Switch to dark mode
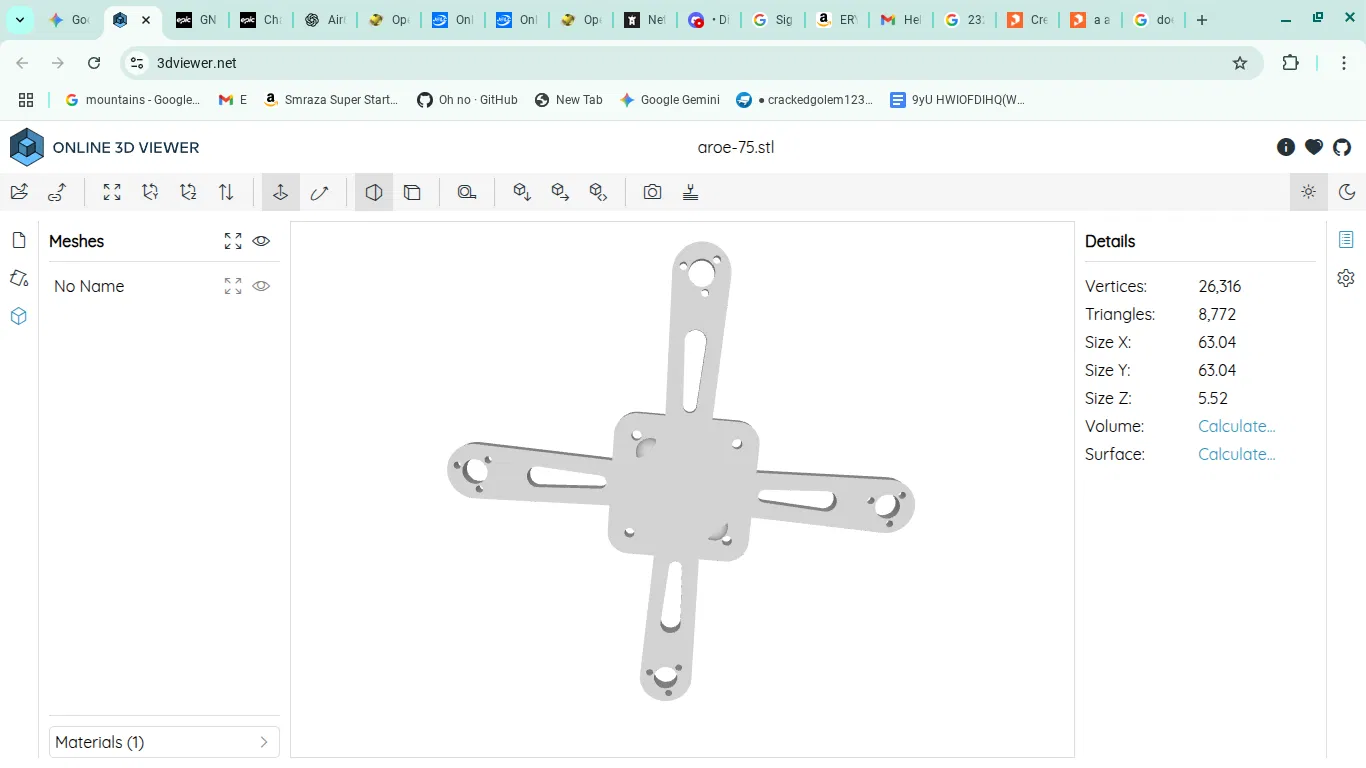This screenshot has height=768, width=1366. tap(1347, 192)
